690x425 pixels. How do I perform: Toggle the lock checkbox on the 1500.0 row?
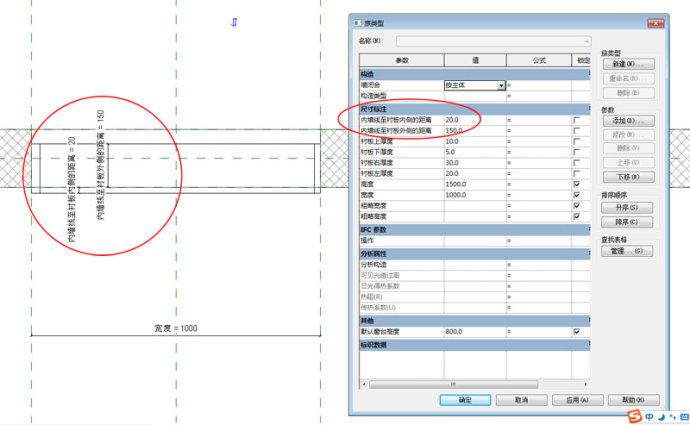(577, 185)
